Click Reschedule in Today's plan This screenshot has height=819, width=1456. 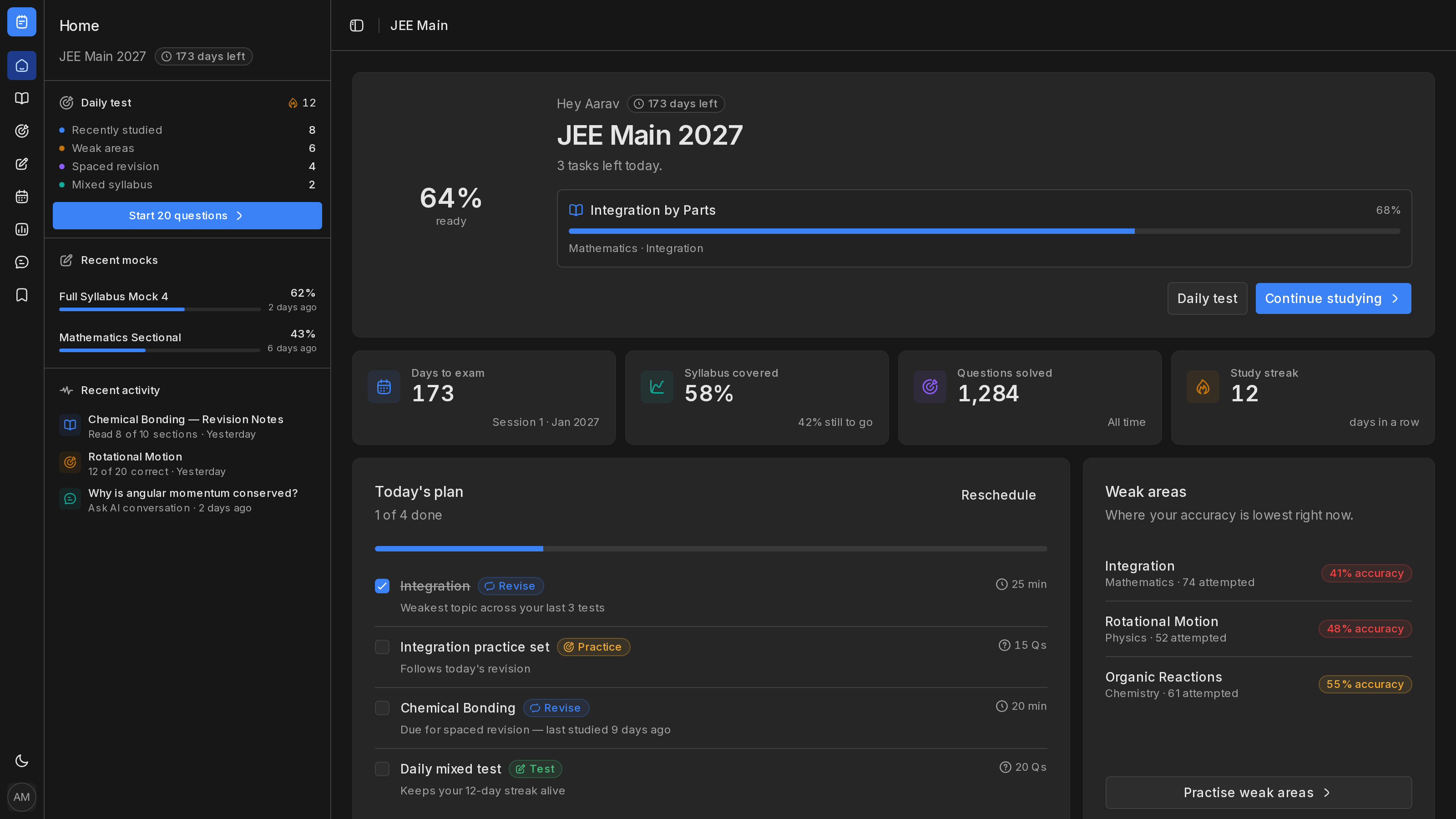click(998, 495)
